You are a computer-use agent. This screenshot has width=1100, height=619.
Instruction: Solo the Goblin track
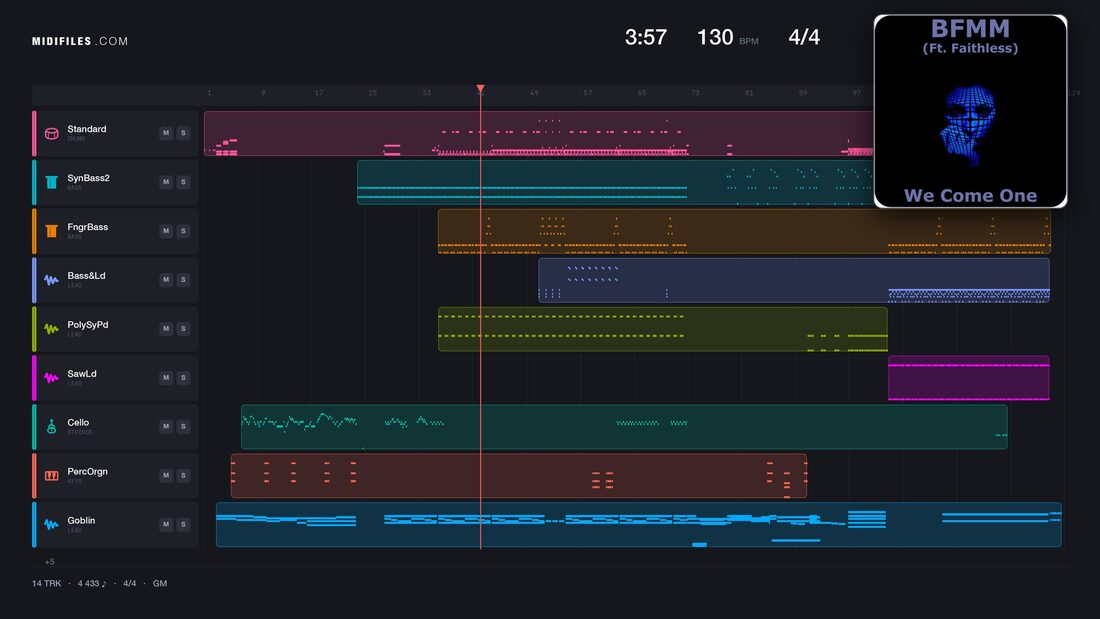tap(183, 524)
